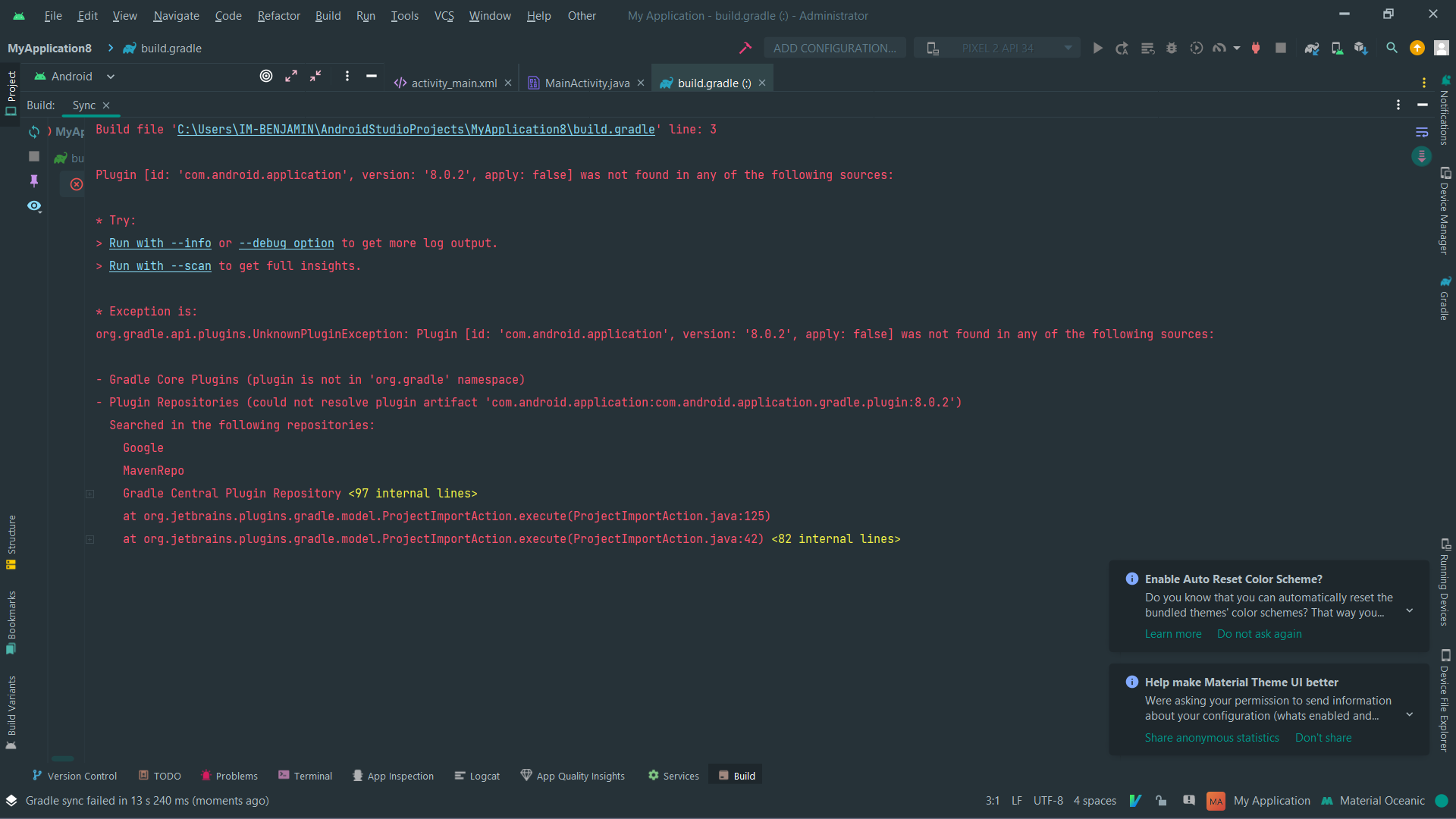Open SDK Manager toolbar icon
Screen dimensions: 1456x819
point(1361,48)
